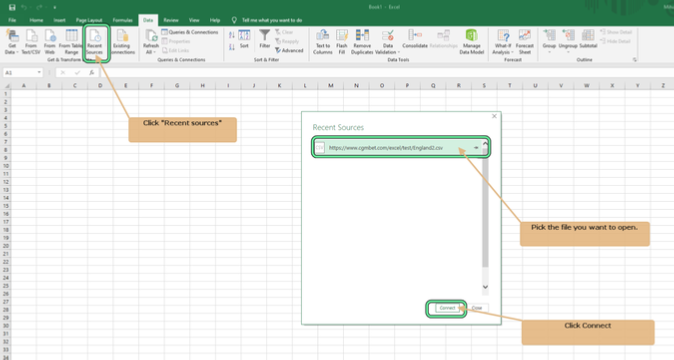Choose From Web data source
Viewport: 674px width, 360px height.
49,42
